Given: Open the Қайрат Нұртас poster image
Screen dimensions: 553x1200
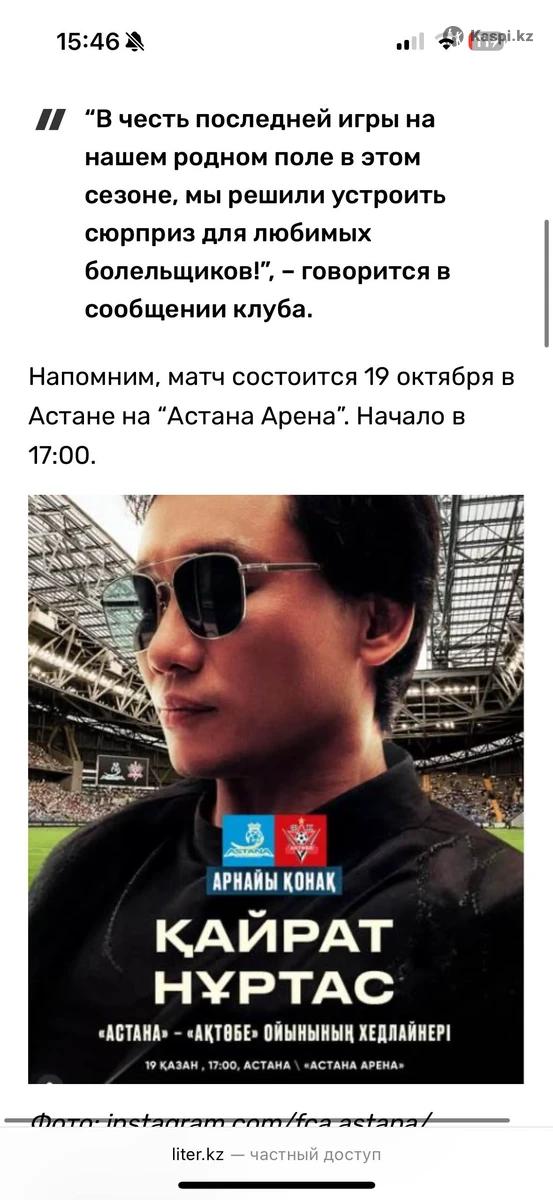Looking at the screenshot, I should pos(276,789).
